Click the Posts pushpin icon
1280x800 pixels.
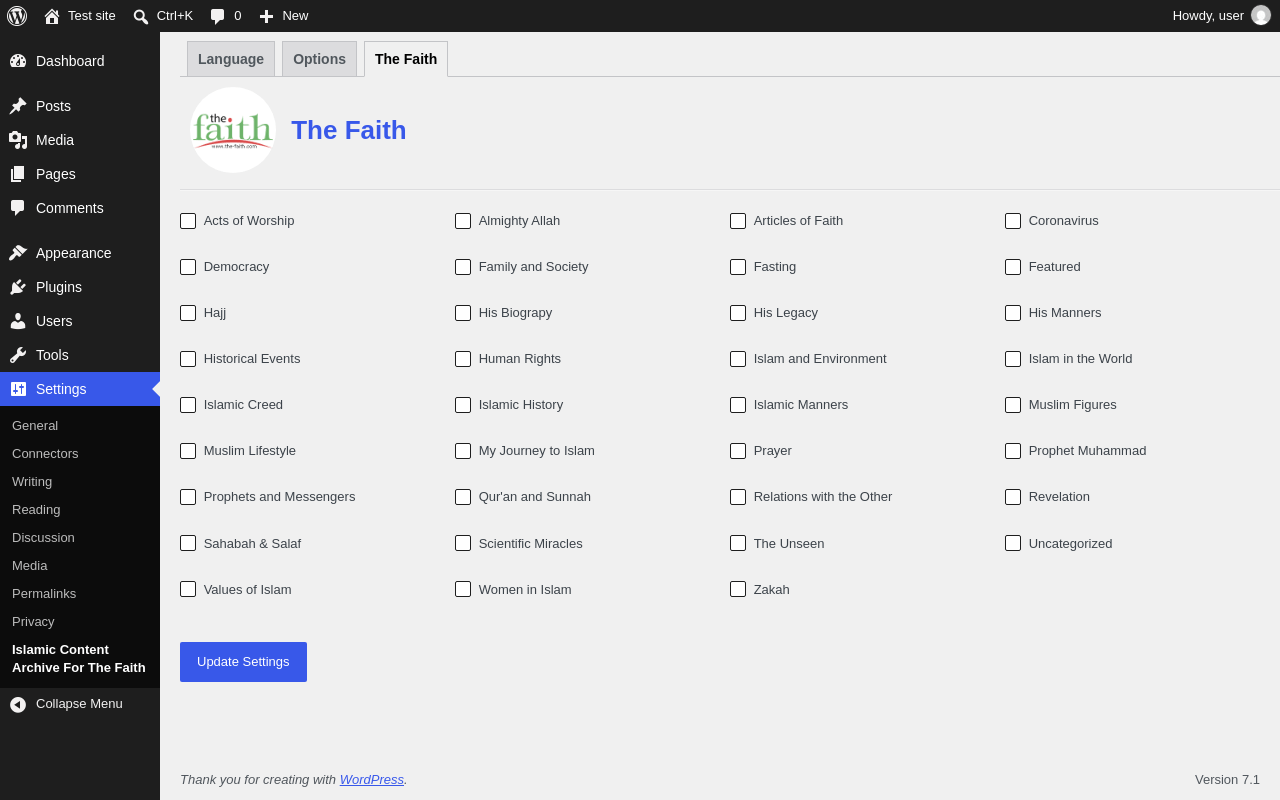[x=18, y=106]
